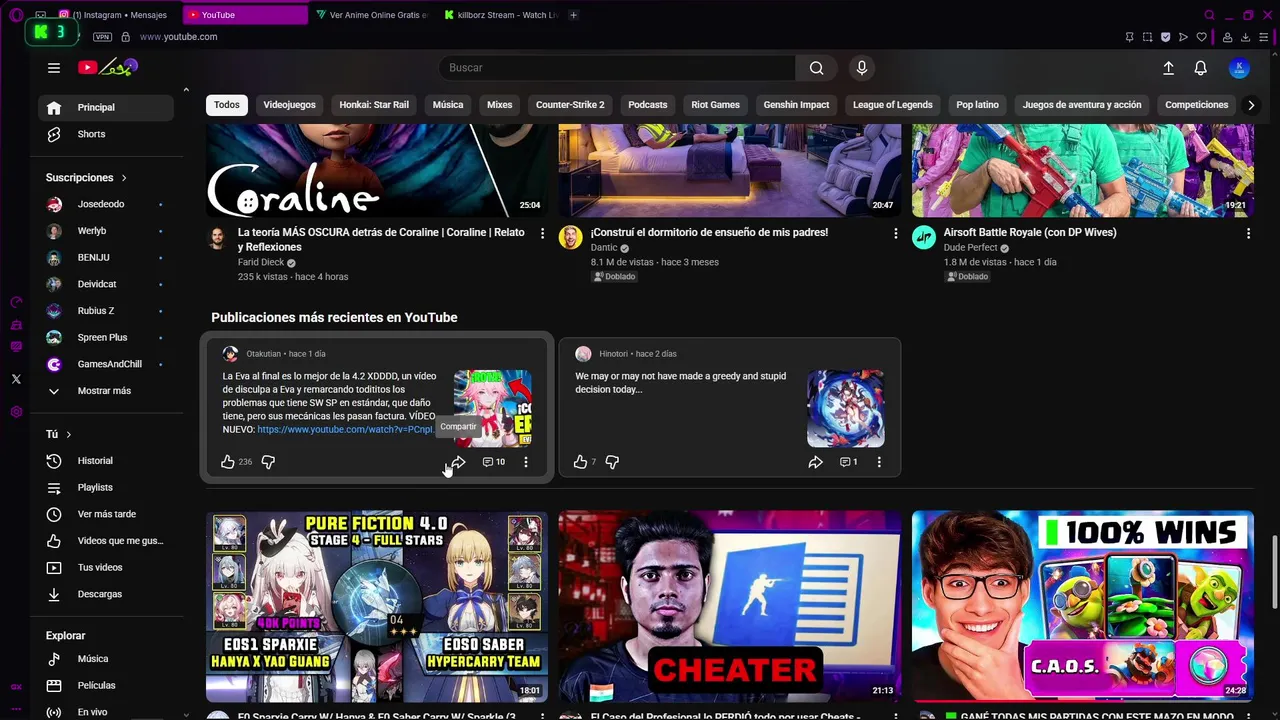The height and width of the screenshot is (720, 1280).
Task: Open options for Airsoft Battle Royale video
Action: 1248,233
